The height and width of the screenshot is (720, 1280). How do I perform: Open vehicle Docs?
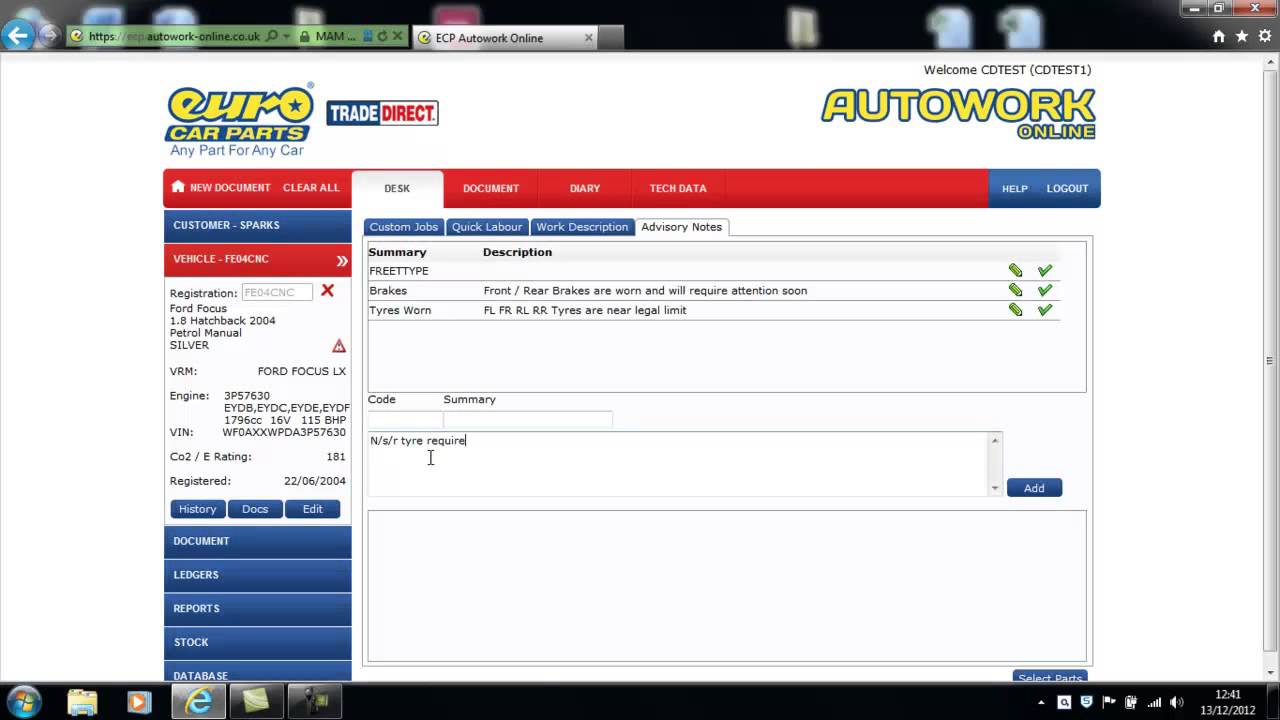pyautogui.click(x=255, y=509)
